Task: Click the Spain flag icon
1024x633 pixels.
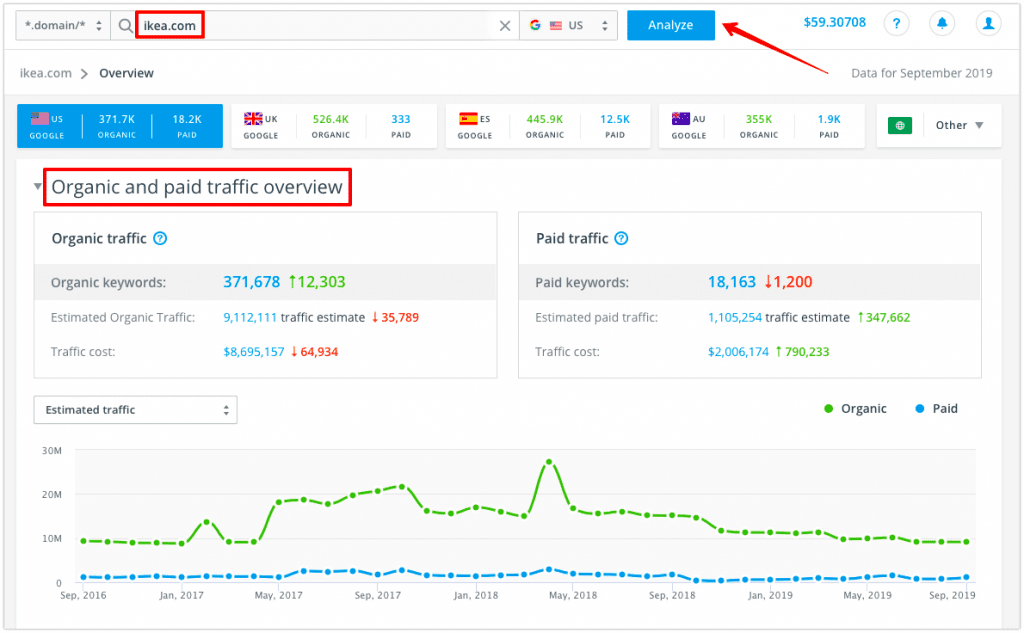Action: click(x=468, y=119)
